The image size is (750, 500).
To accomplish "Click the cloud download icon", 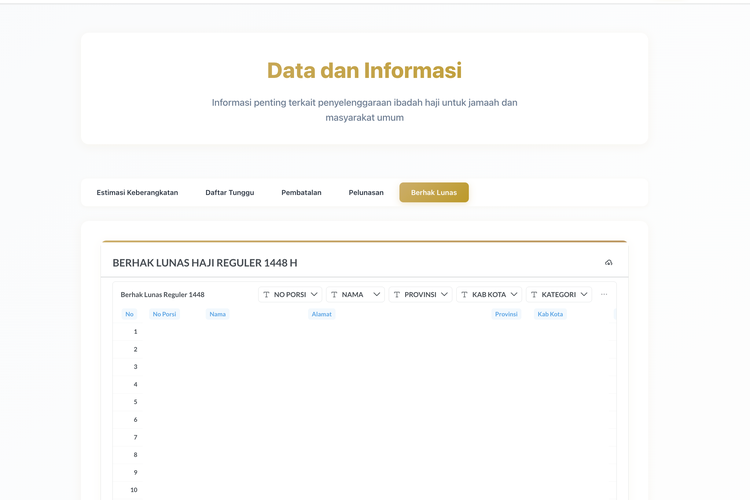I will click(x=608, y=263).
